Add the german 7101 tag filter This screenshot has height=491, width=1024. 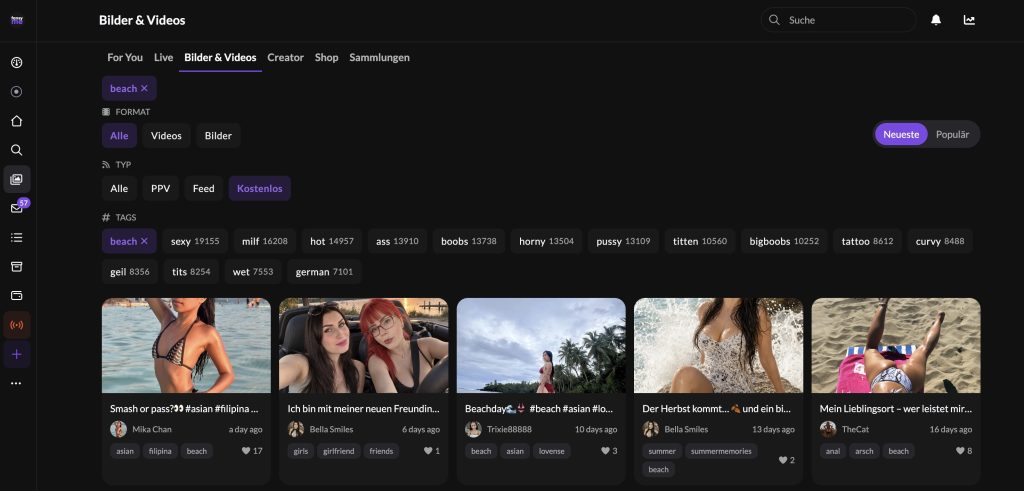point(324,272)
